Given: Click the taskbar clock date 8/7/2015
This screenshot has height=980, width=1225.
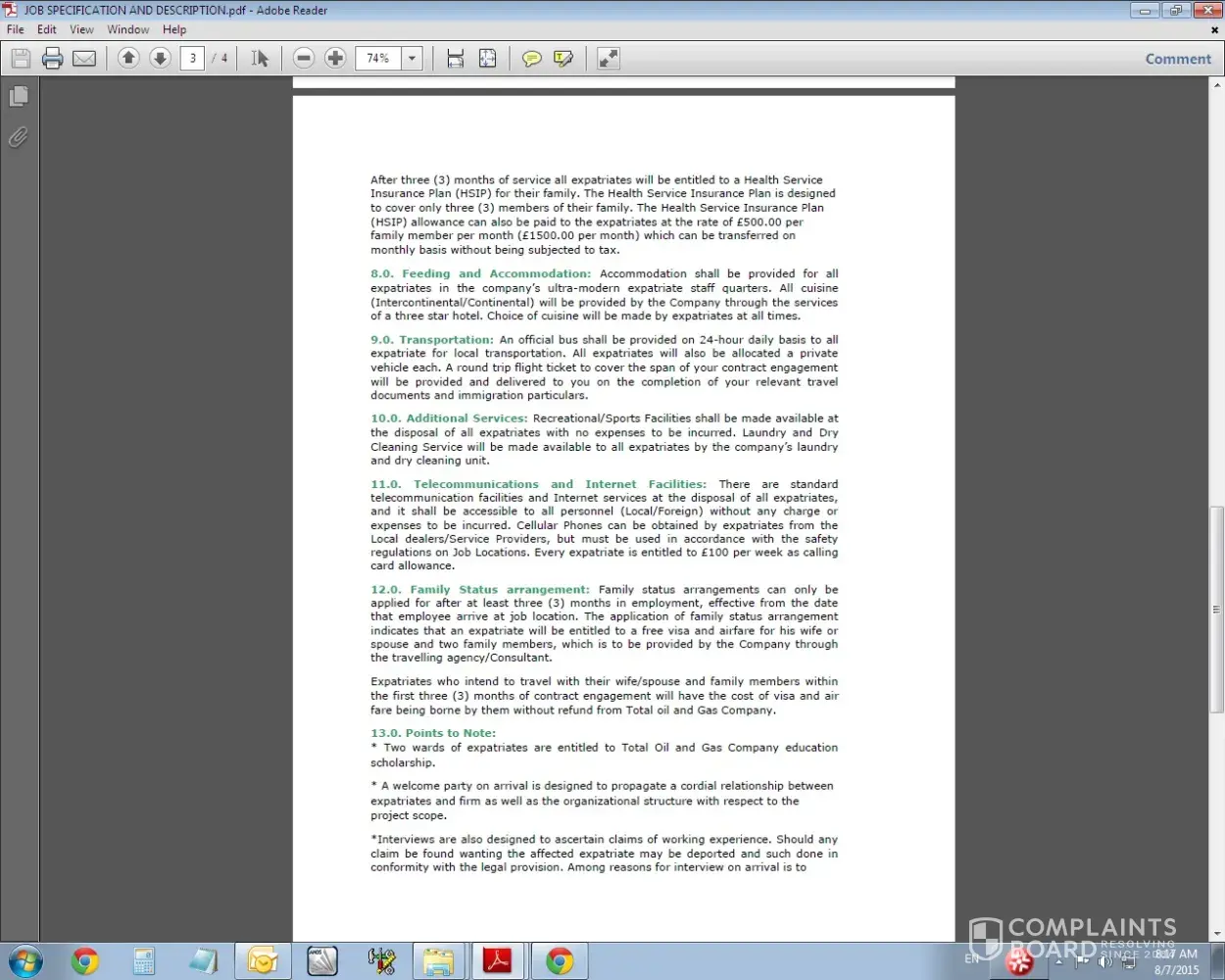Looking at the screenshot, I should pyautogui.click(x=1176, y=969).
